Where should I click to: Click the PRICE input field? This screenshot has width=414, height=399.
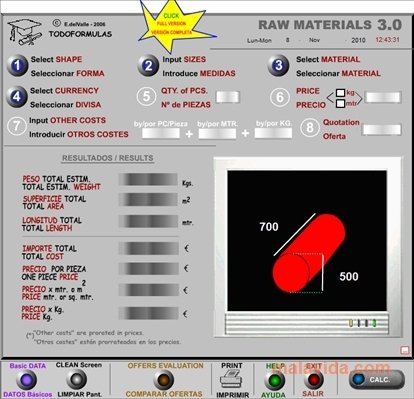383,97
